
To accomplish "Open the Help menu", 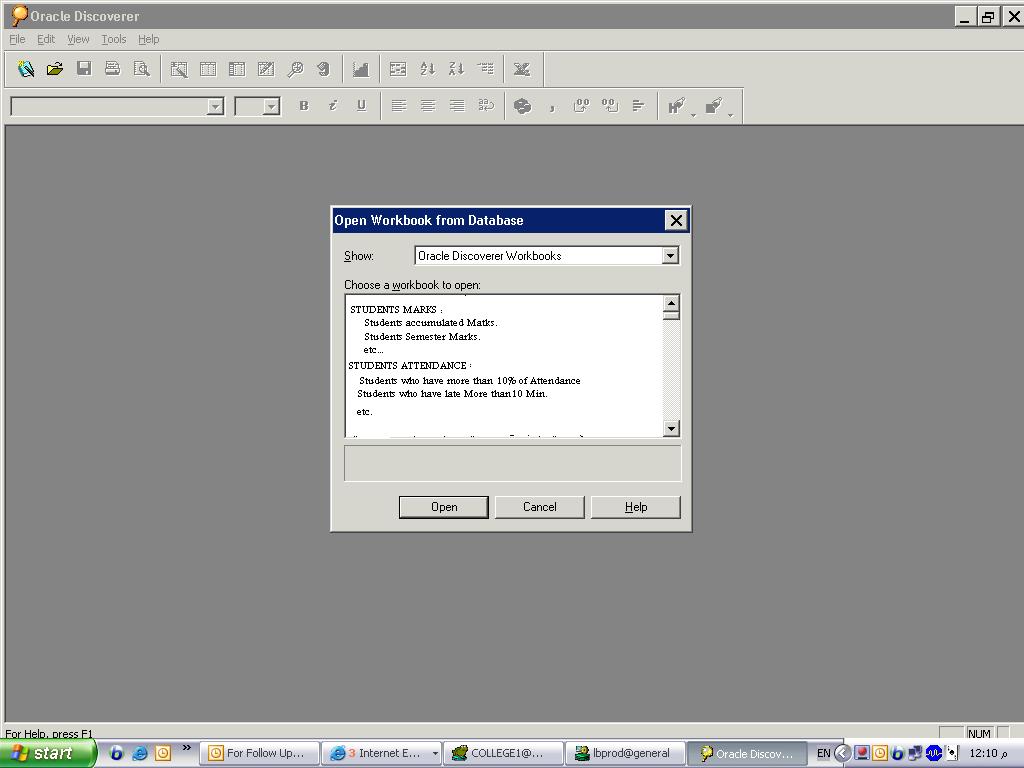I will click(148, 39).
